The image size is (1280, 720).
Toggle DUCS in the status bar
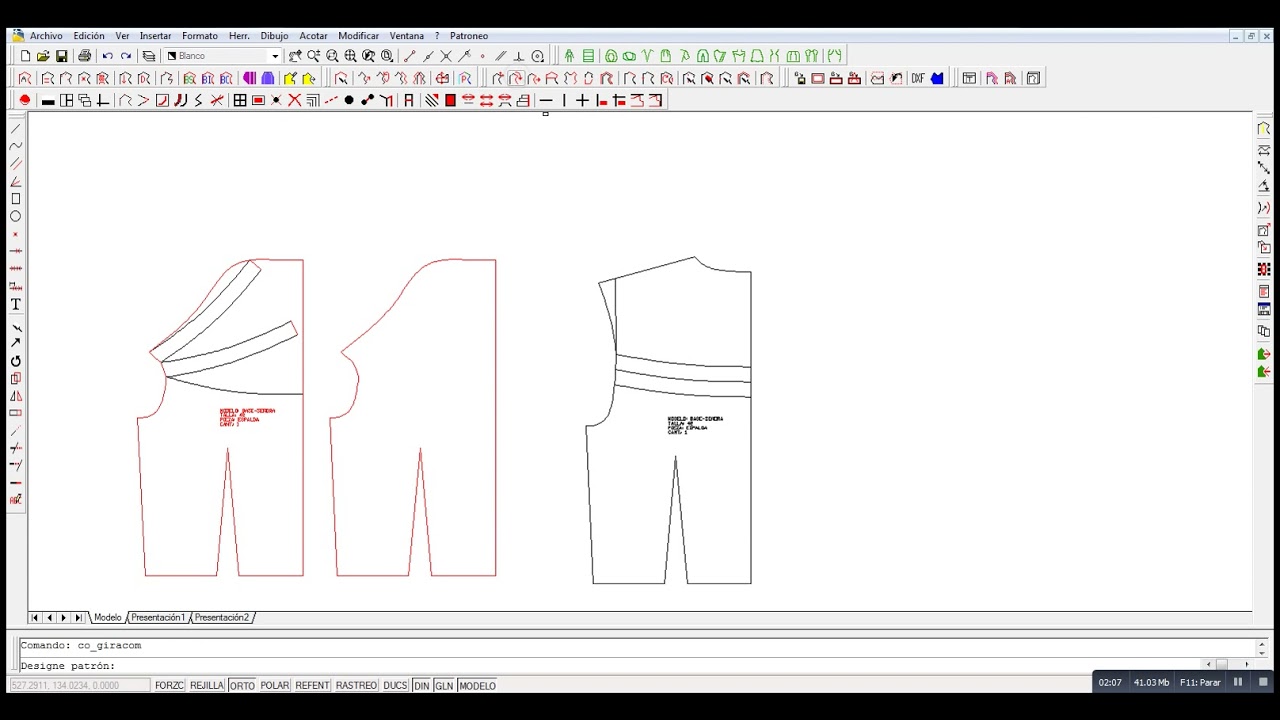coord(395,686)
